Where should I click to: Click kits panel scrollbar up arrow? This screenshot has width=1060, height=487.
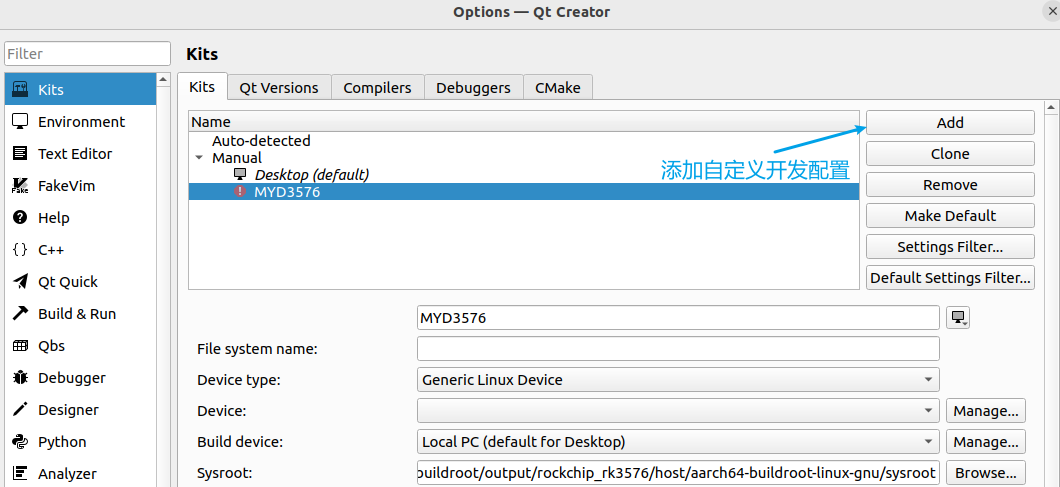1051,107
